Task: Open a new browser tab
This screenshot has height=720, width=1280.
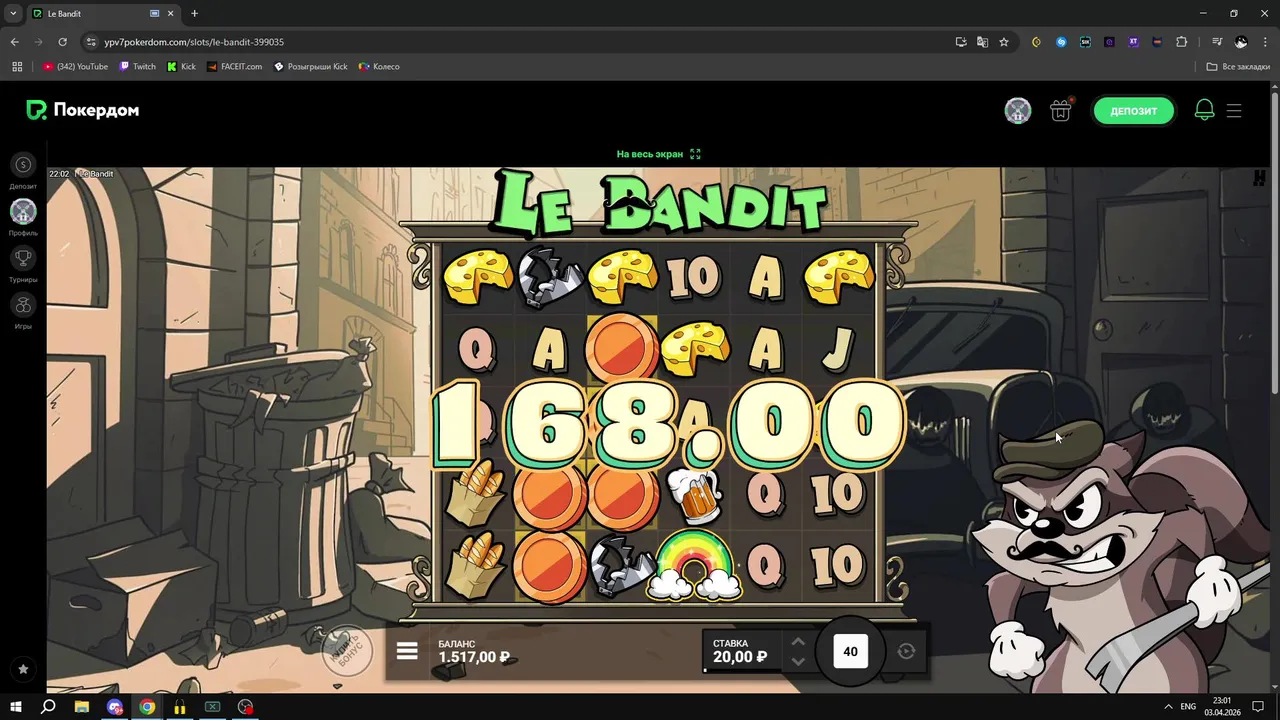Action: tap(194, 14)
